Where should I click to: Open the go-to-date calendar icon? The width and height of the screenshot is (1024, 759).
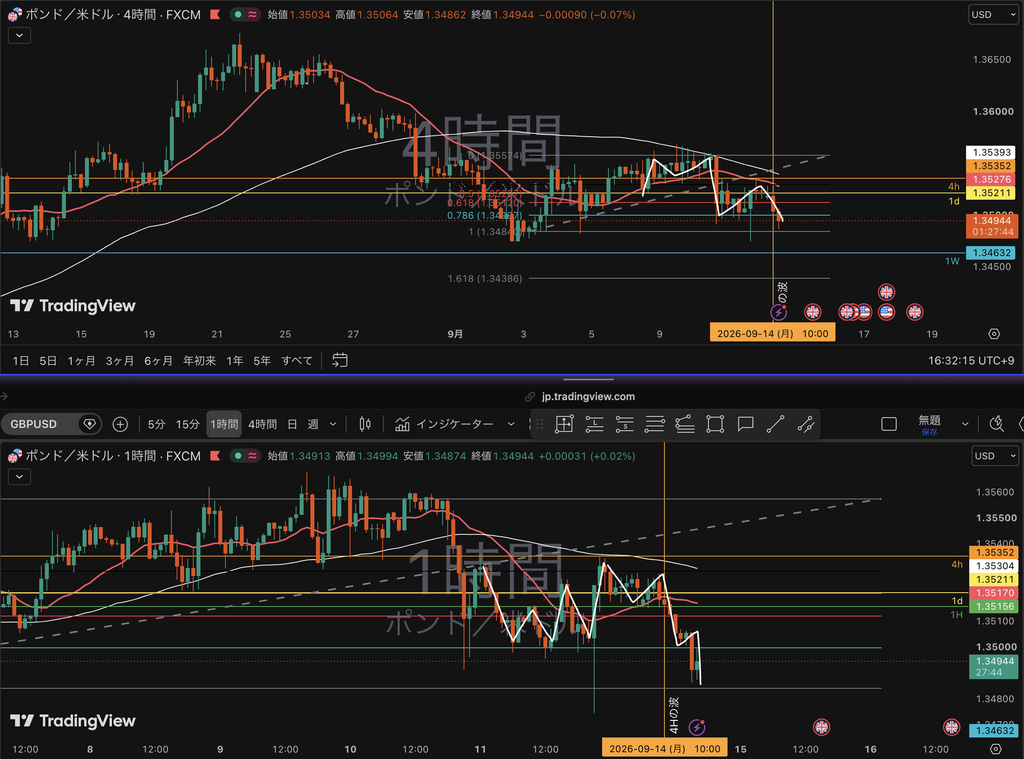click(x=340, y=361)
